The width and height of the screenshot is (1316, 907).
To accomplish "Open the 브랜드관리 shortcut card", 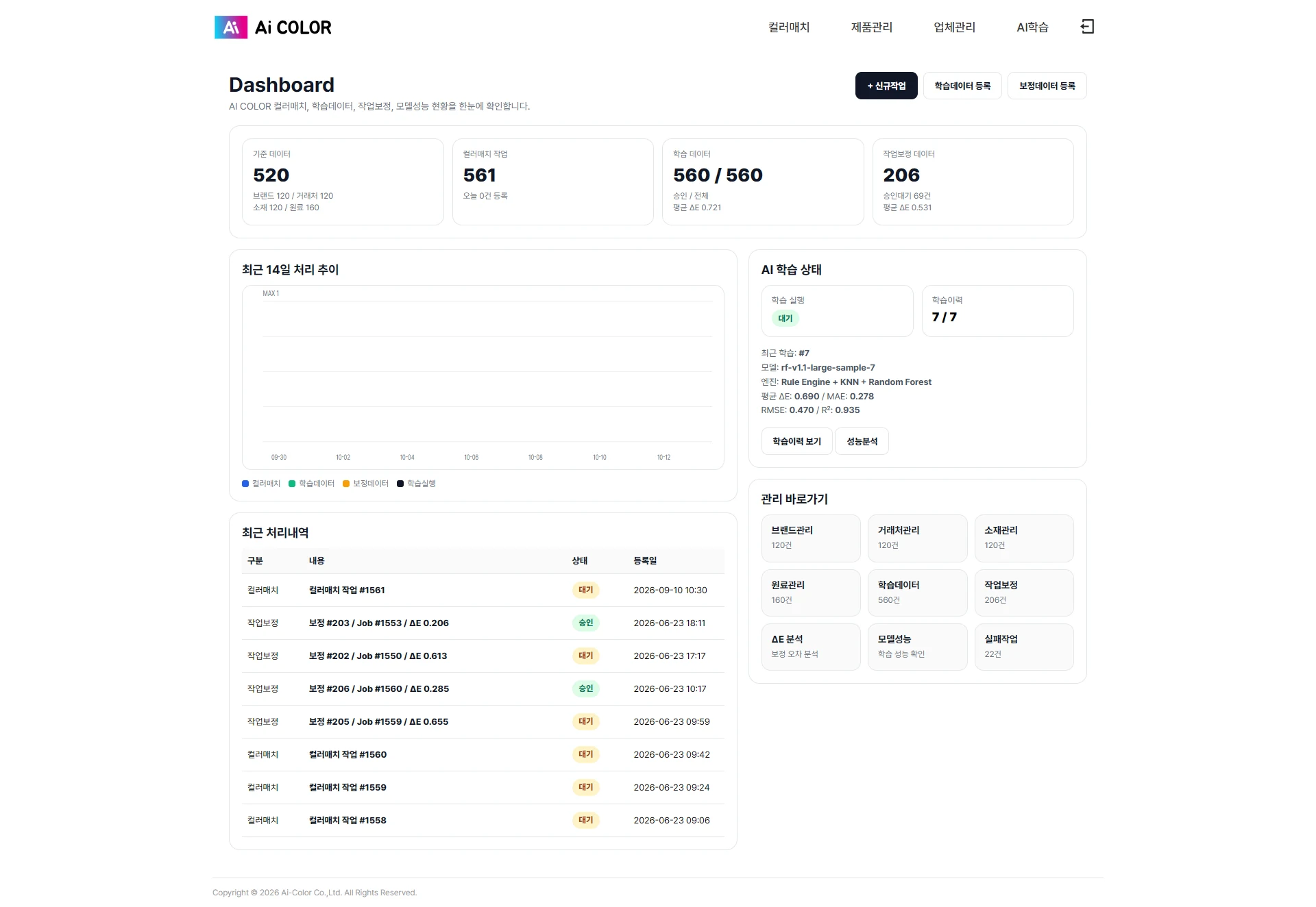I will pos(811,538).
